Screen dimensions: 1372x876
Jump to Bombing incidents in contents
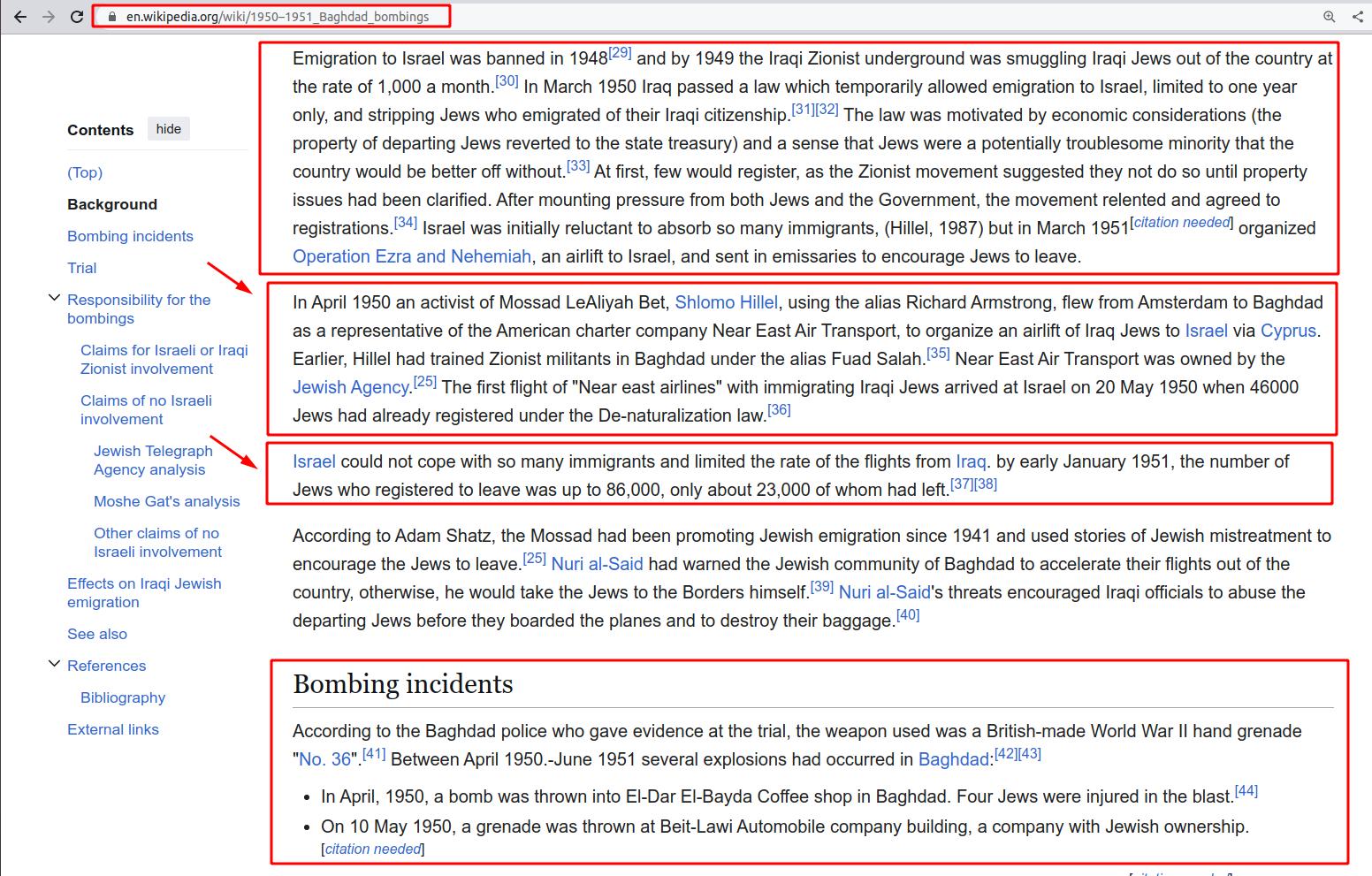click(x=130, y=236)
